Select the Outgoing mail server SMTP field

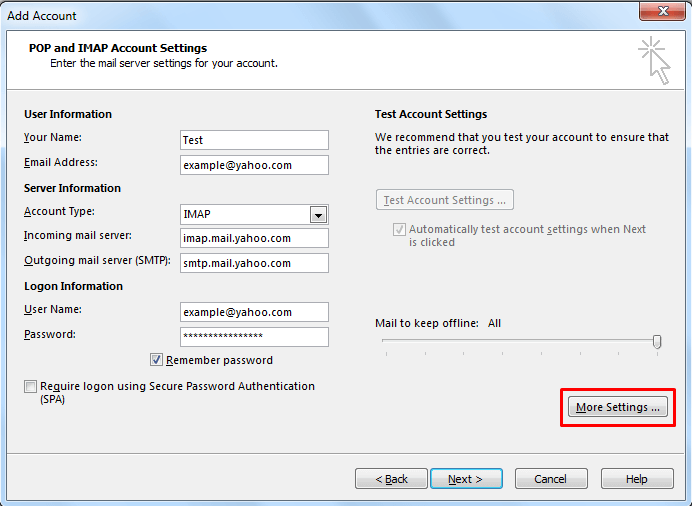coord(254,264)
